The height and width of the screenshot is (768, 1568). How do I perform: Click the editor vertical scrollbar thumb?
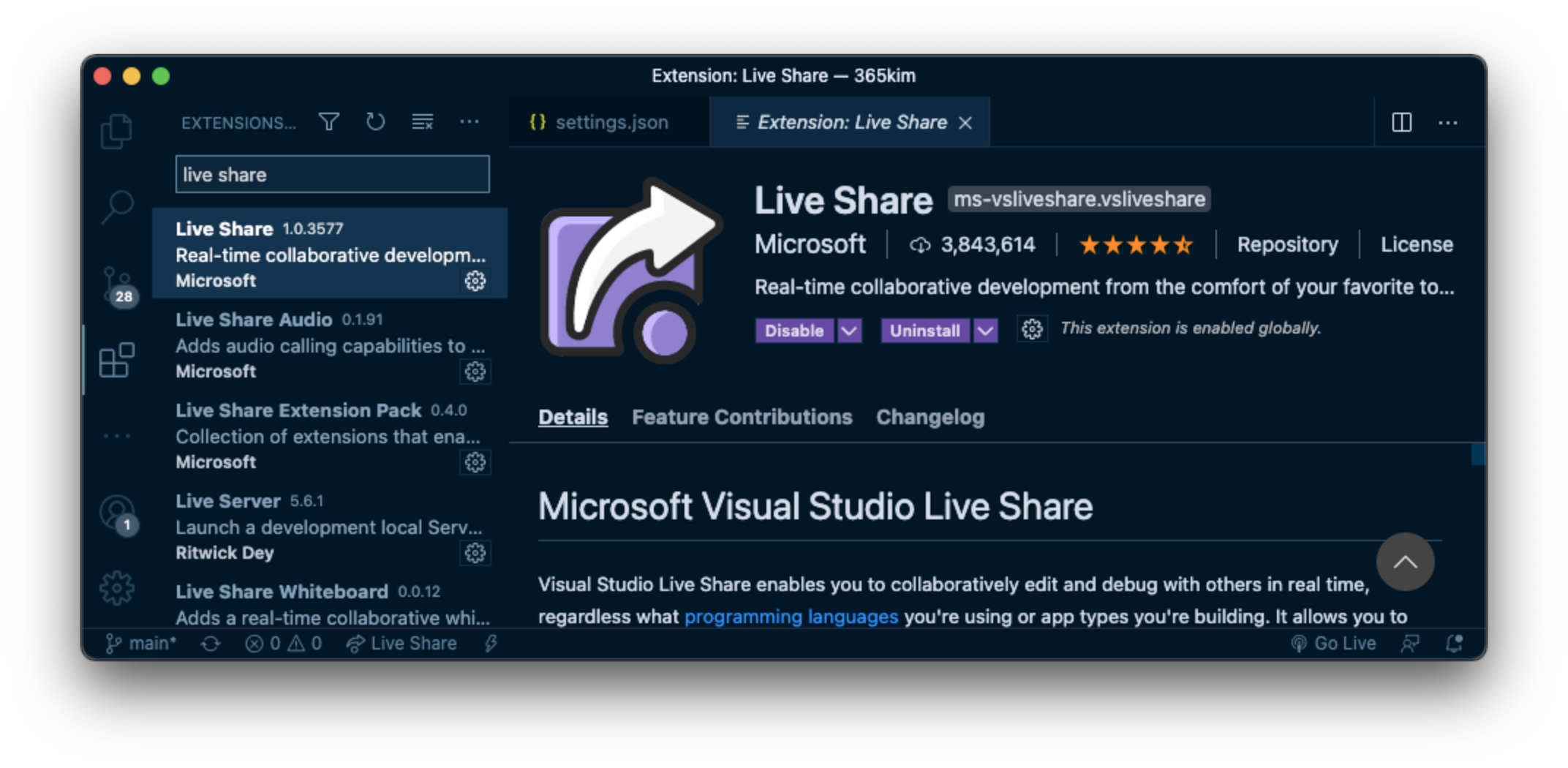tap(1478, 453)
